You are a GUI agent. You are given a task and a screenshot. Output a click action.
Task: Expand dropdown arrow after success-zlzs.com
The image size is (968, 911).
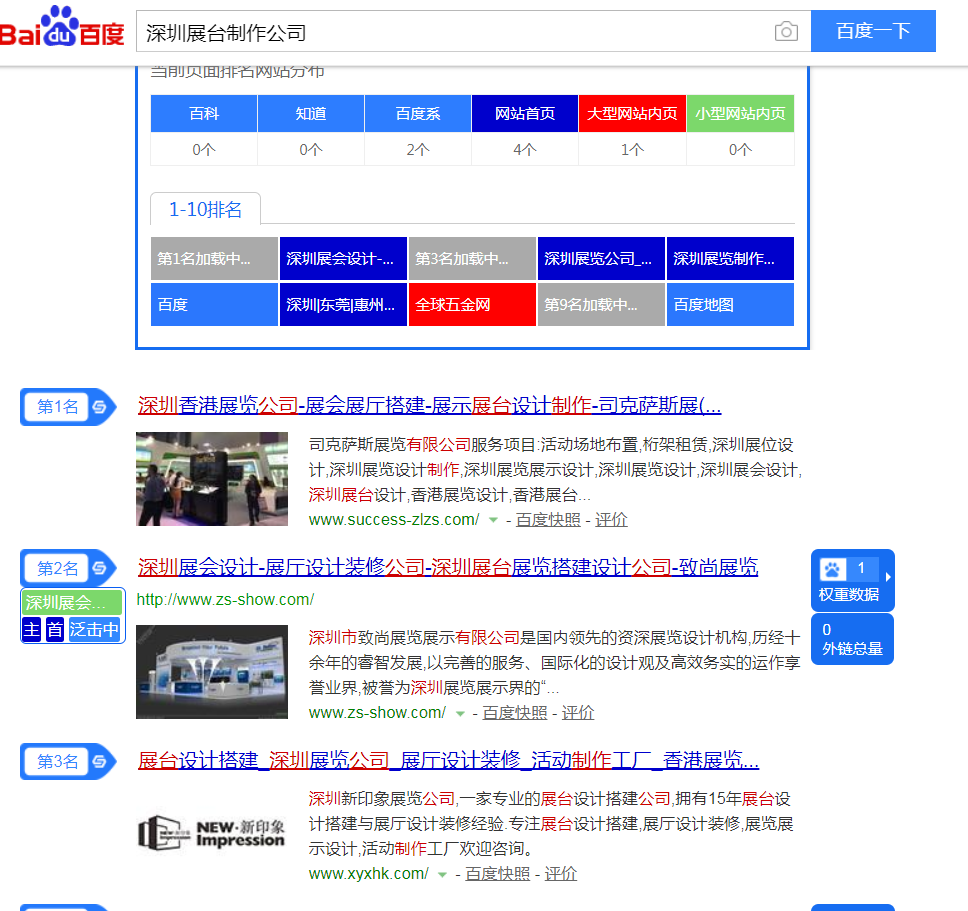[x=493, y=520]
